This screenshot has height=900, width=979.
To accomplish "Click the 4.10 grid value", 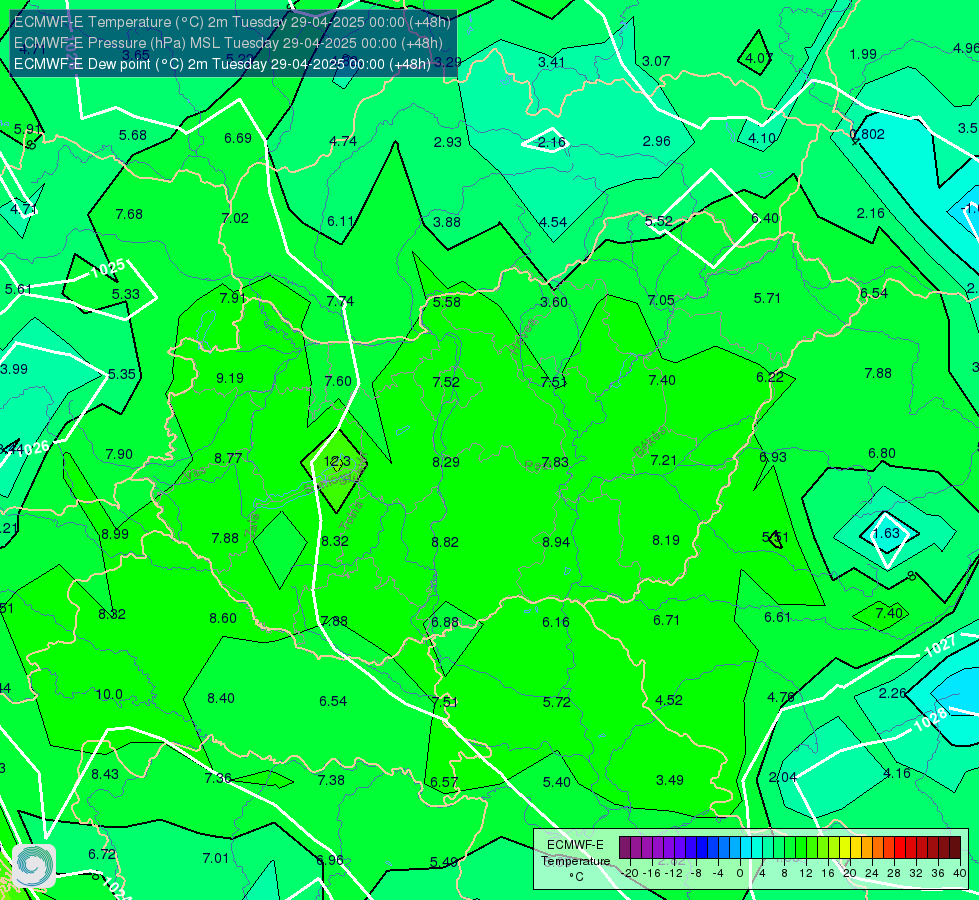I will tap(762, 138).
